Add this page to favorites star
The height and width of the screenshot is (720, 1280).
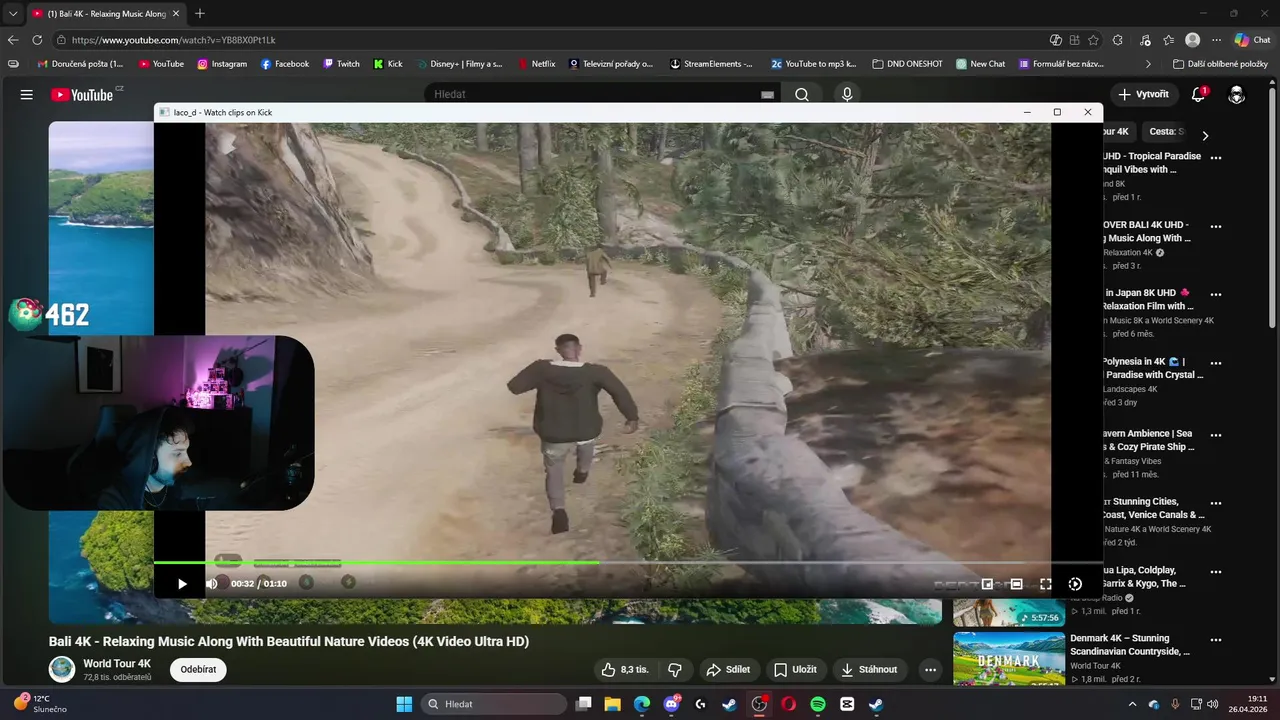(1093, 40)
